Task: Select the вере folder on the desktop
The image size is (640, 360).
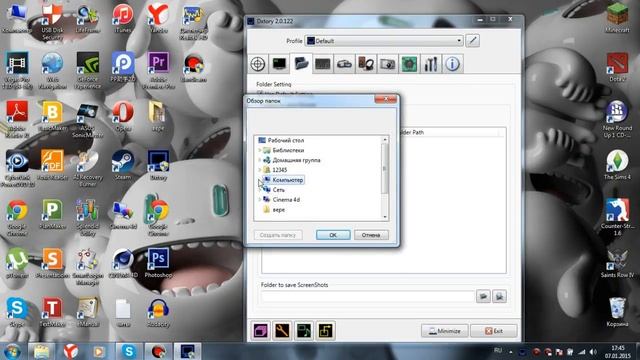Action: coord(158,116)
